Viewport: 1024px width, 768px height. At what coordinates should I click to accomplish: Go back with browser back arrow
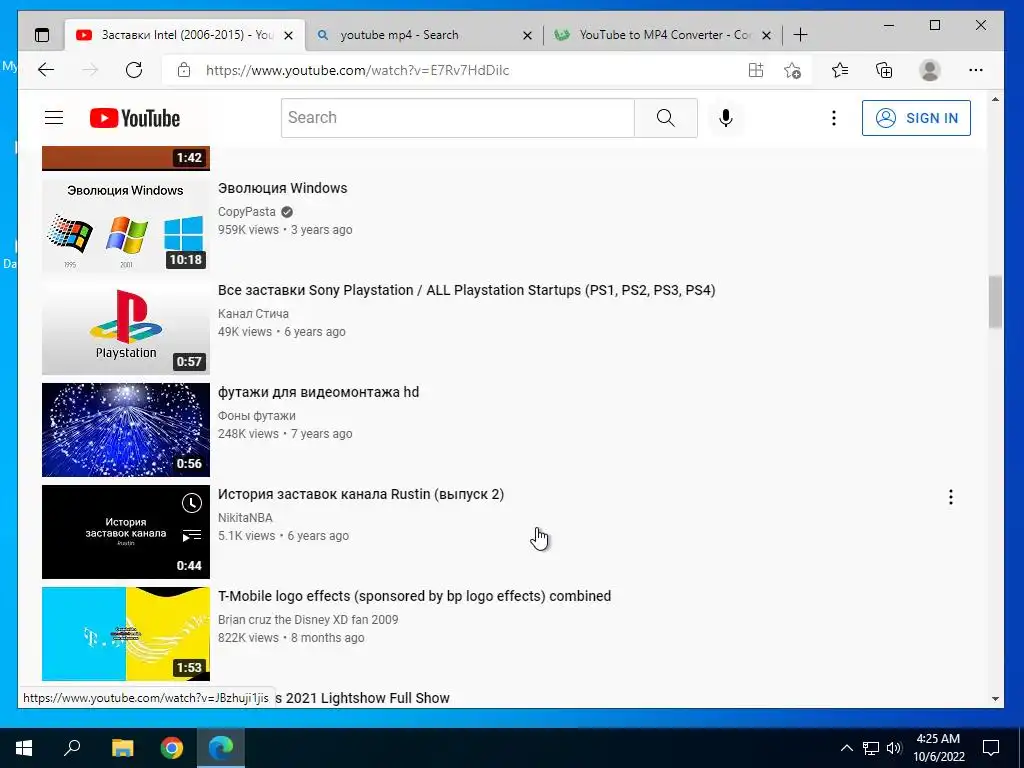click(x=46, y=70)
